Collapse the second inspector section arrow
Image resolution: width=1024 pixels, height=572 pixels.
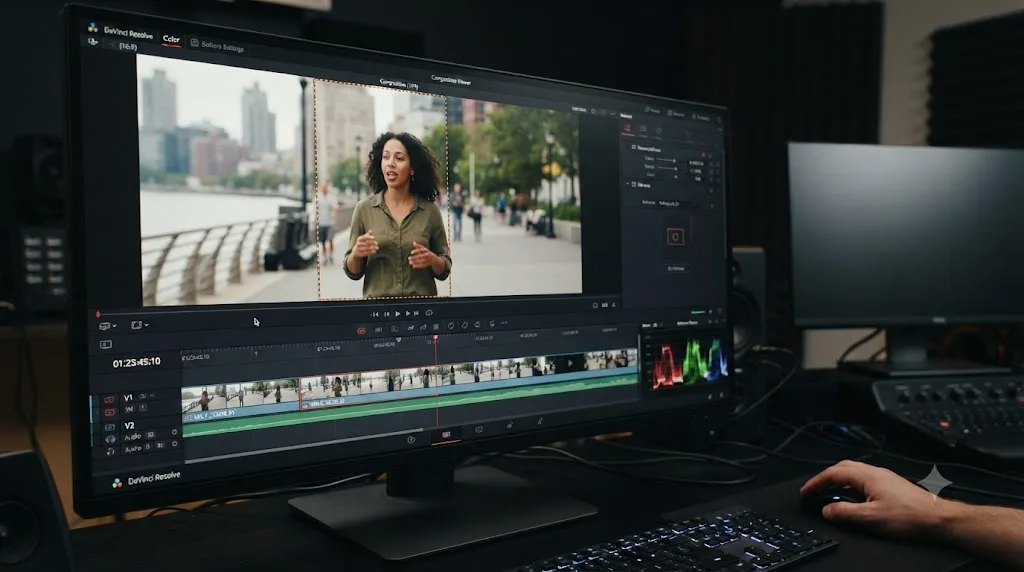[627, 183]
